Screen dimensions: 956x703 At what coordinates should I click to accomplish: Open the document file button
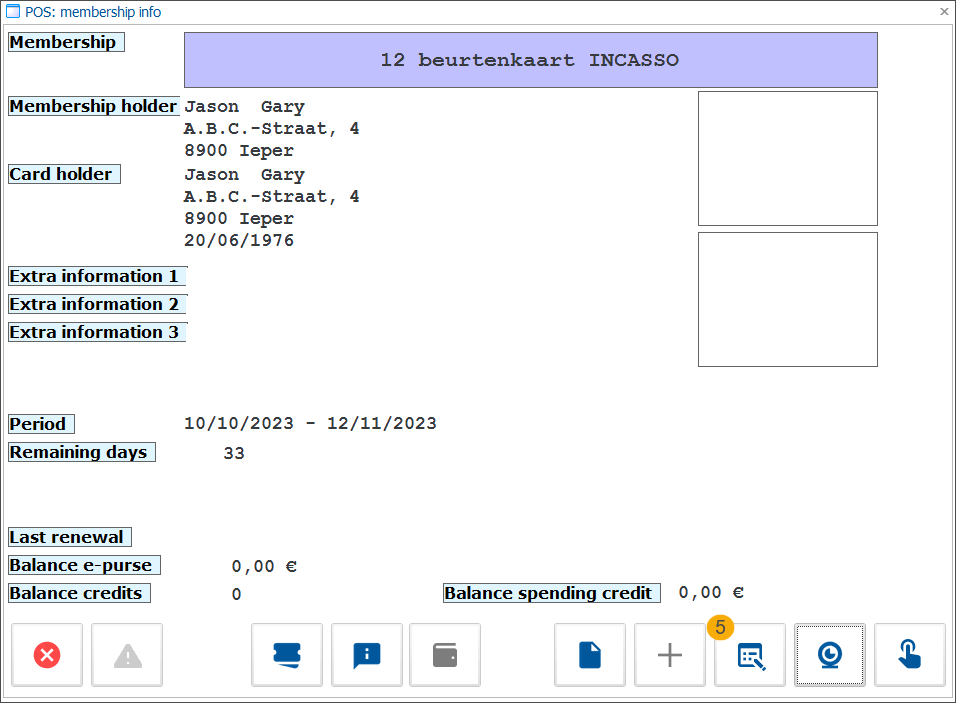pos(590,655)
